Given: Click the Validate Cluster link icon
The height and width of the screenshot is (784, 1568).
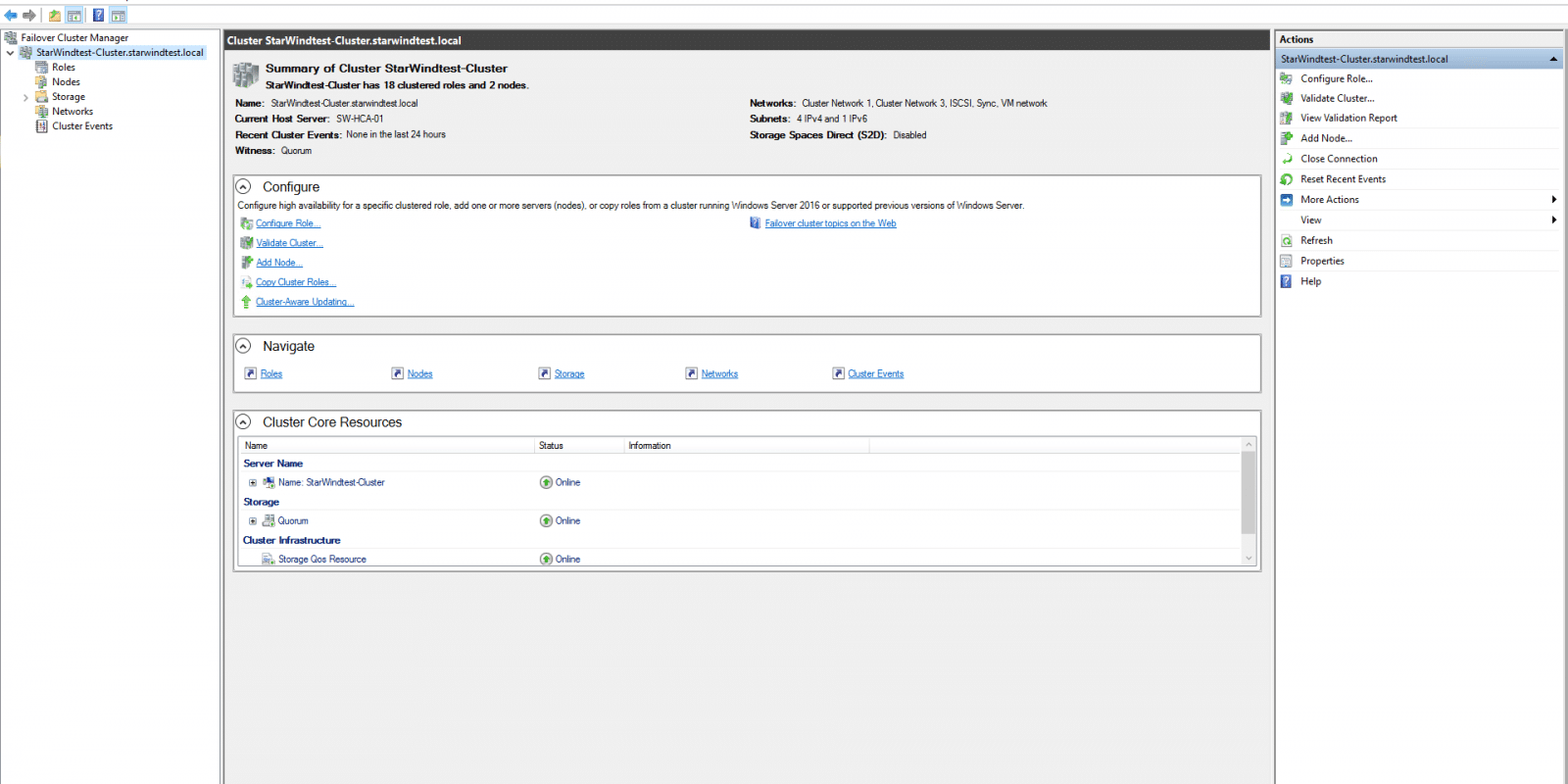Looking at the screenshot, I should click(x=247, y=243).
